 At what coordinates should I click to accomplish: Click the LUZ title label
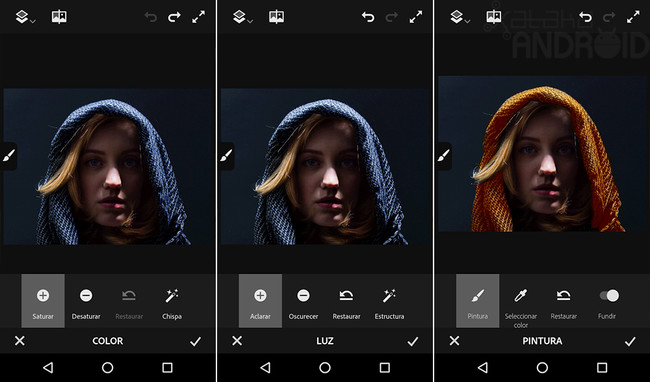coord(325,341)
